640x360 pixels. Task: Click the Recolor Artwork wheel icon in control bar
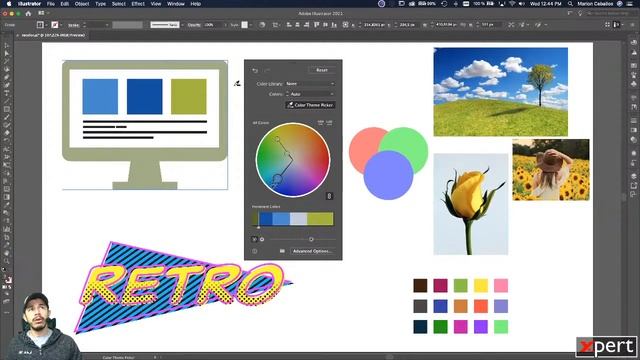click(x=262, y=25)
